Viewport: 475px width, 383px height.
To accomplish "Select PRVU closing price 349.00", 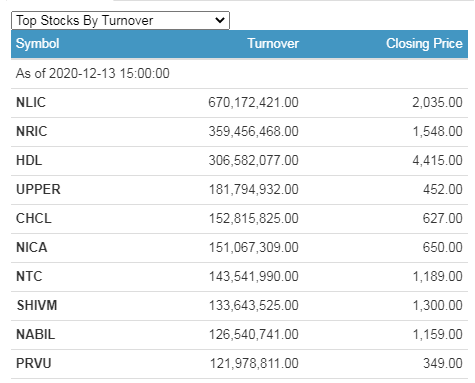I will tap(443, 363).
